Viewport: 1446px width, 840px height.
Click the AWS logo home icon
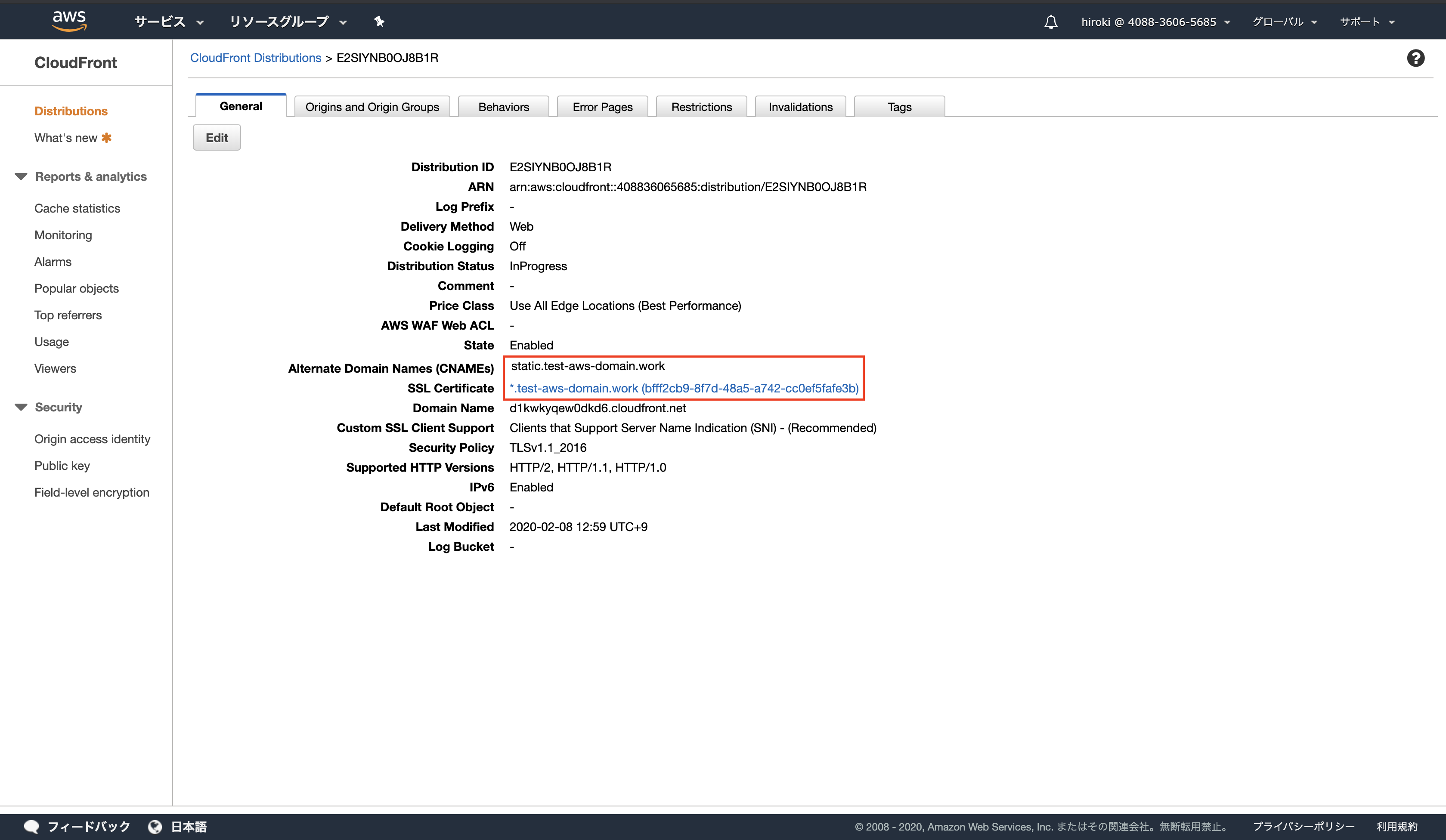click(69, 21)
